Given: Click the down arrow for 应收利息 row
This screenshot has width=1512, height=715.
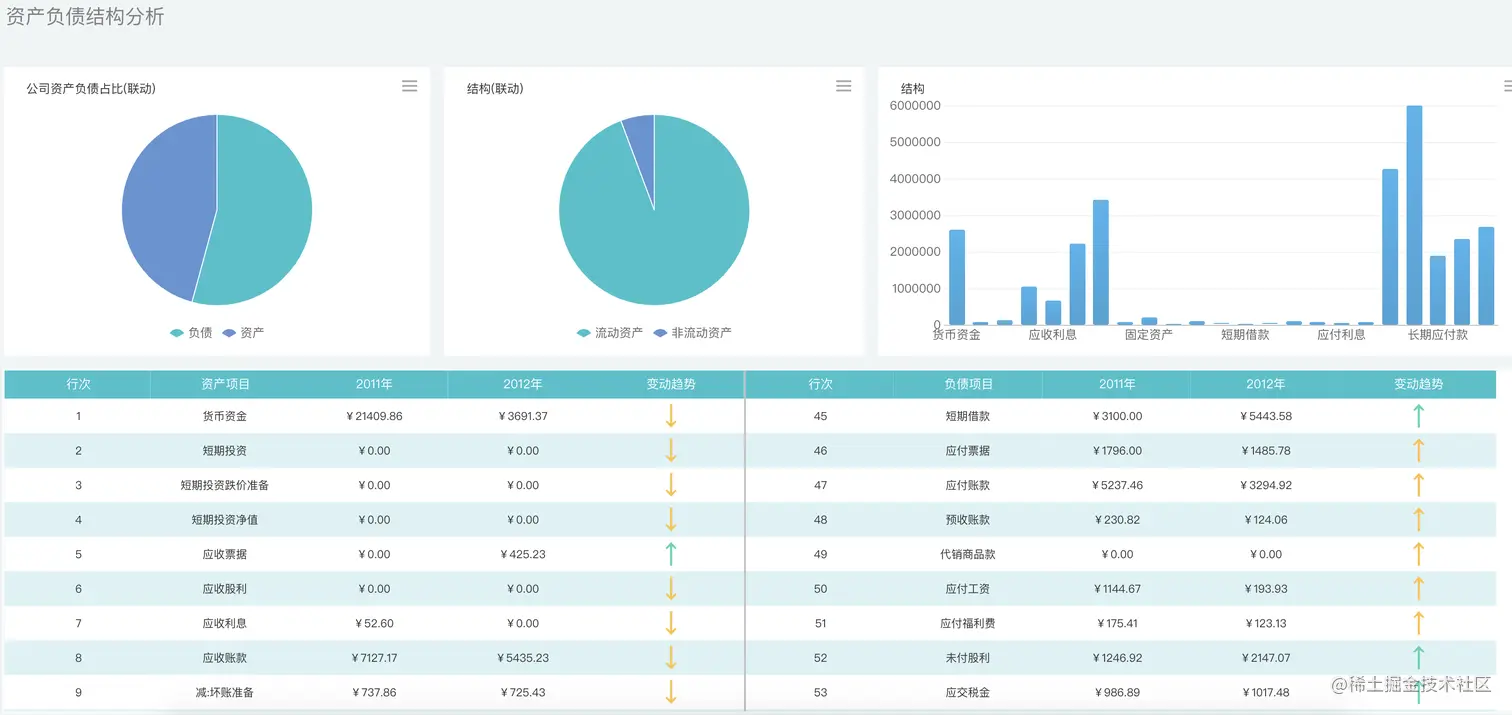Looking at the screenshot, I should [x=671, y=622].
